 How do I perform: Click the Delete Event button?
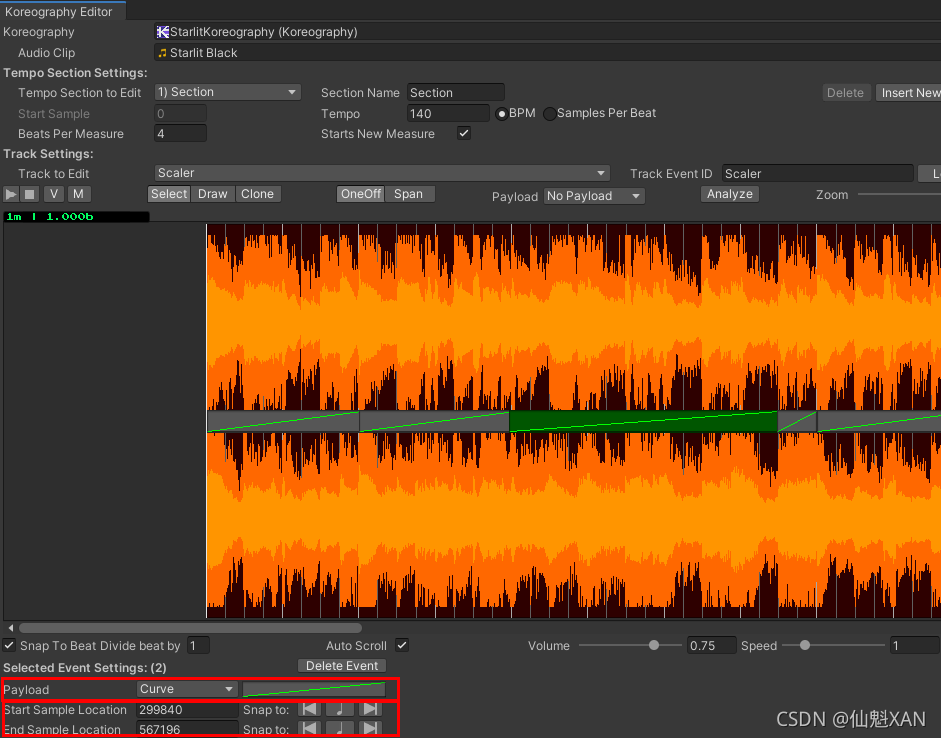coord(342,665)
